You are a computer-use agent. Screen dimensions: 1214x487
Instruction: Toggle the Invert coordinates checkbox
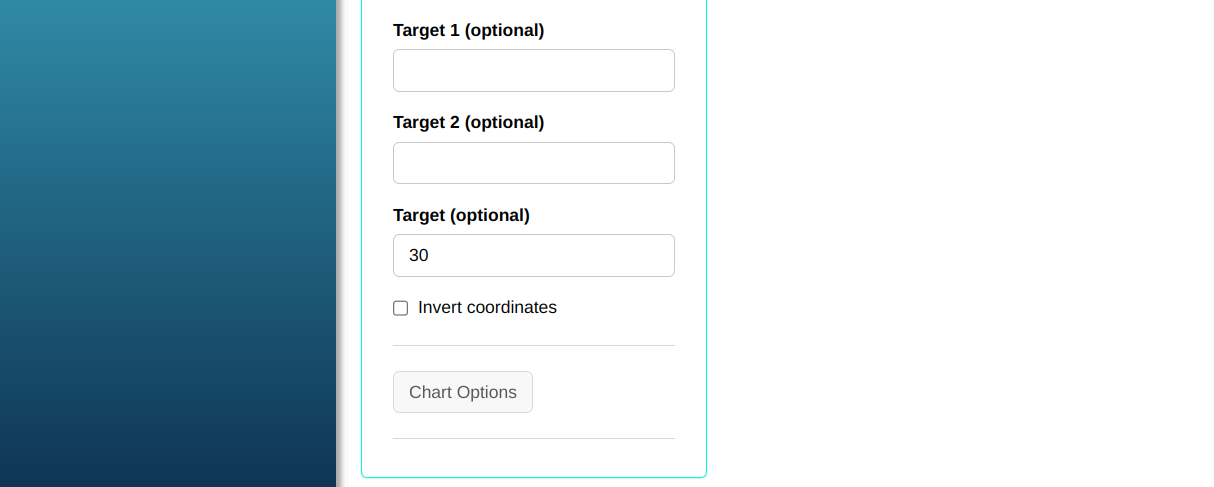(400, 308)
